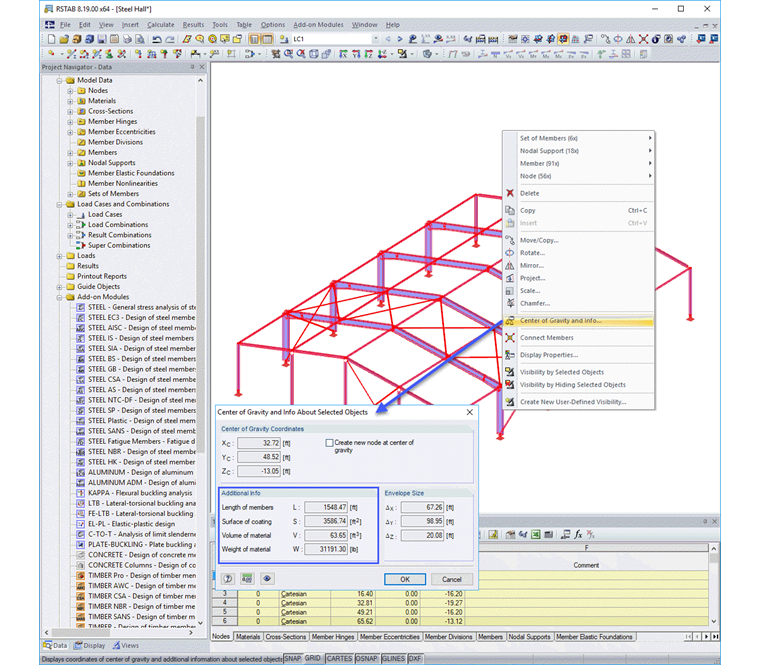
Task: Expand the Nodes tree item
Action: tap(70, 91)
